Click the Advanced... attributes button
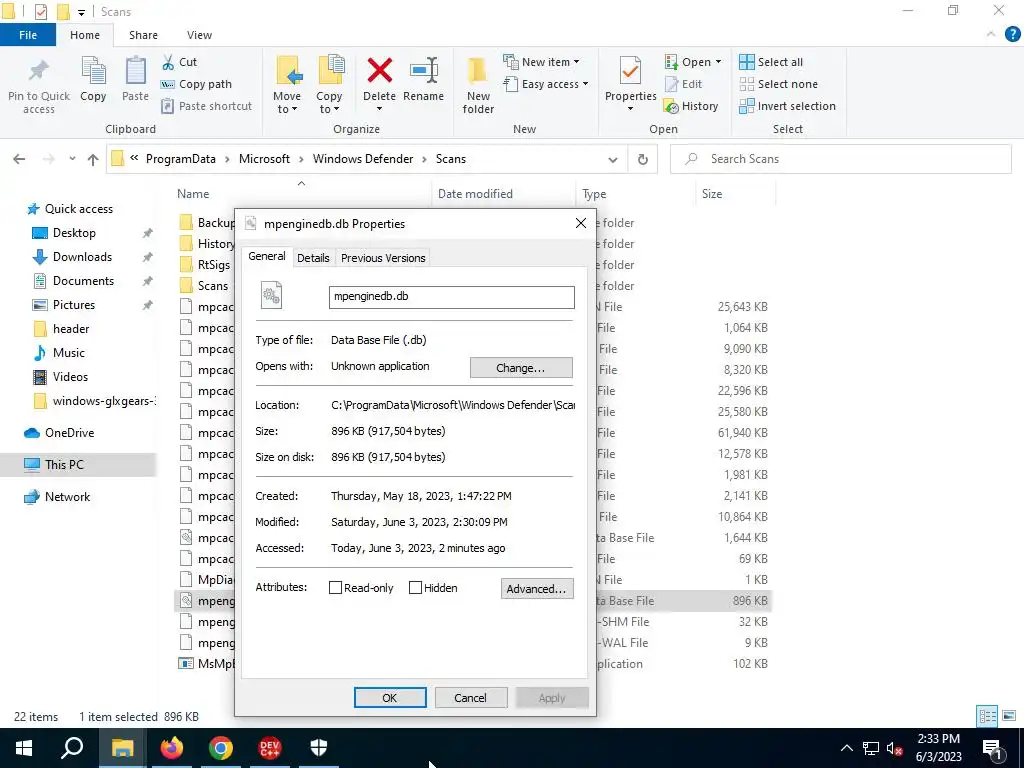 [x=537, y=588]
